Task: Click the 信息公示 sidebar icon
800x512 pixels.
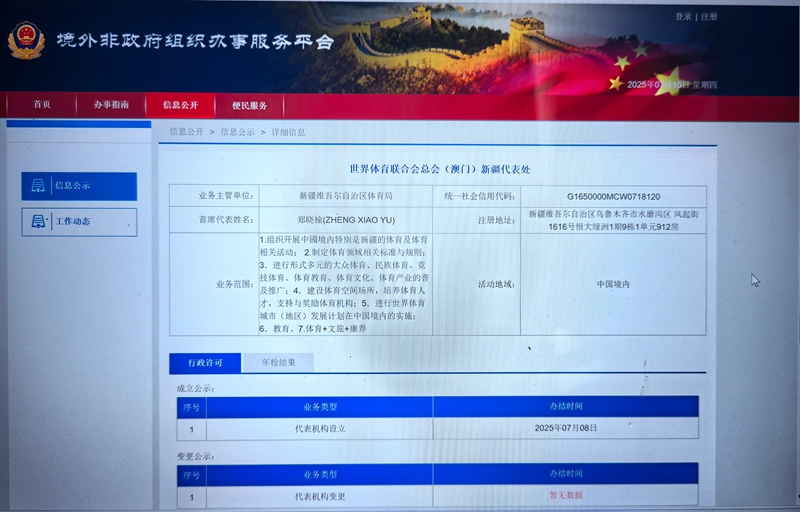Action: click(38, 186)
